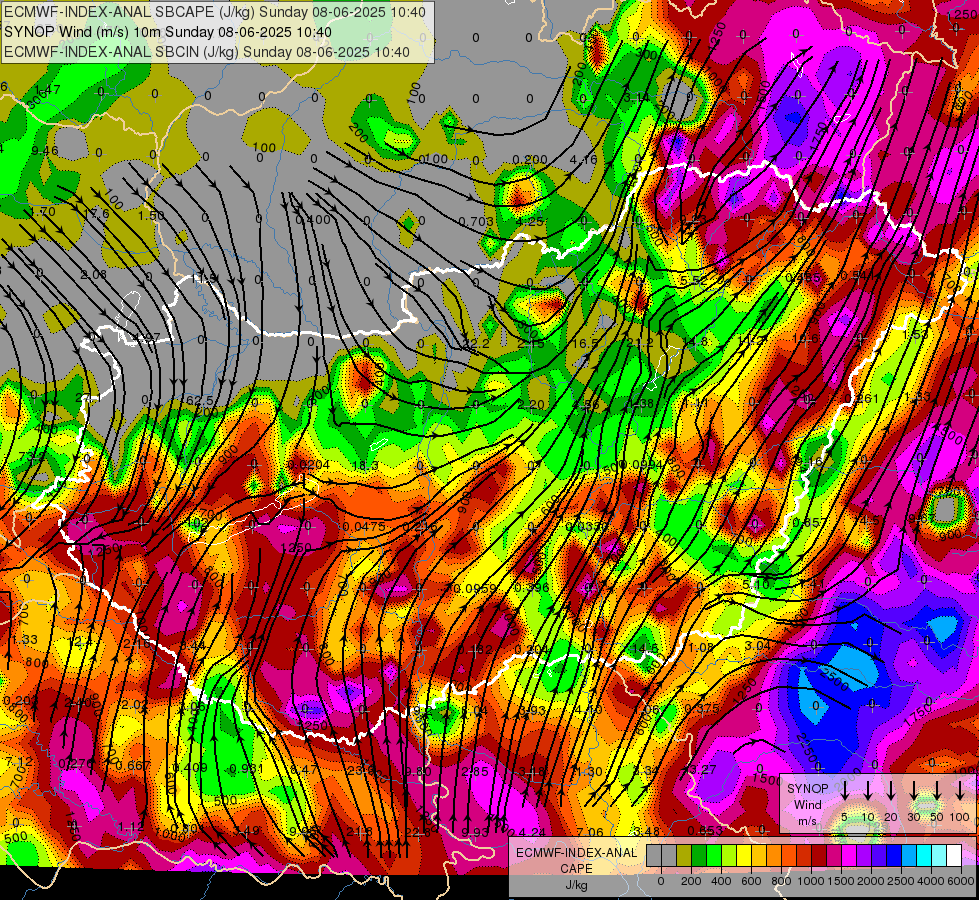
Task: Click the SYNOP Wind m/s legend label
Action: coord(807,804)
